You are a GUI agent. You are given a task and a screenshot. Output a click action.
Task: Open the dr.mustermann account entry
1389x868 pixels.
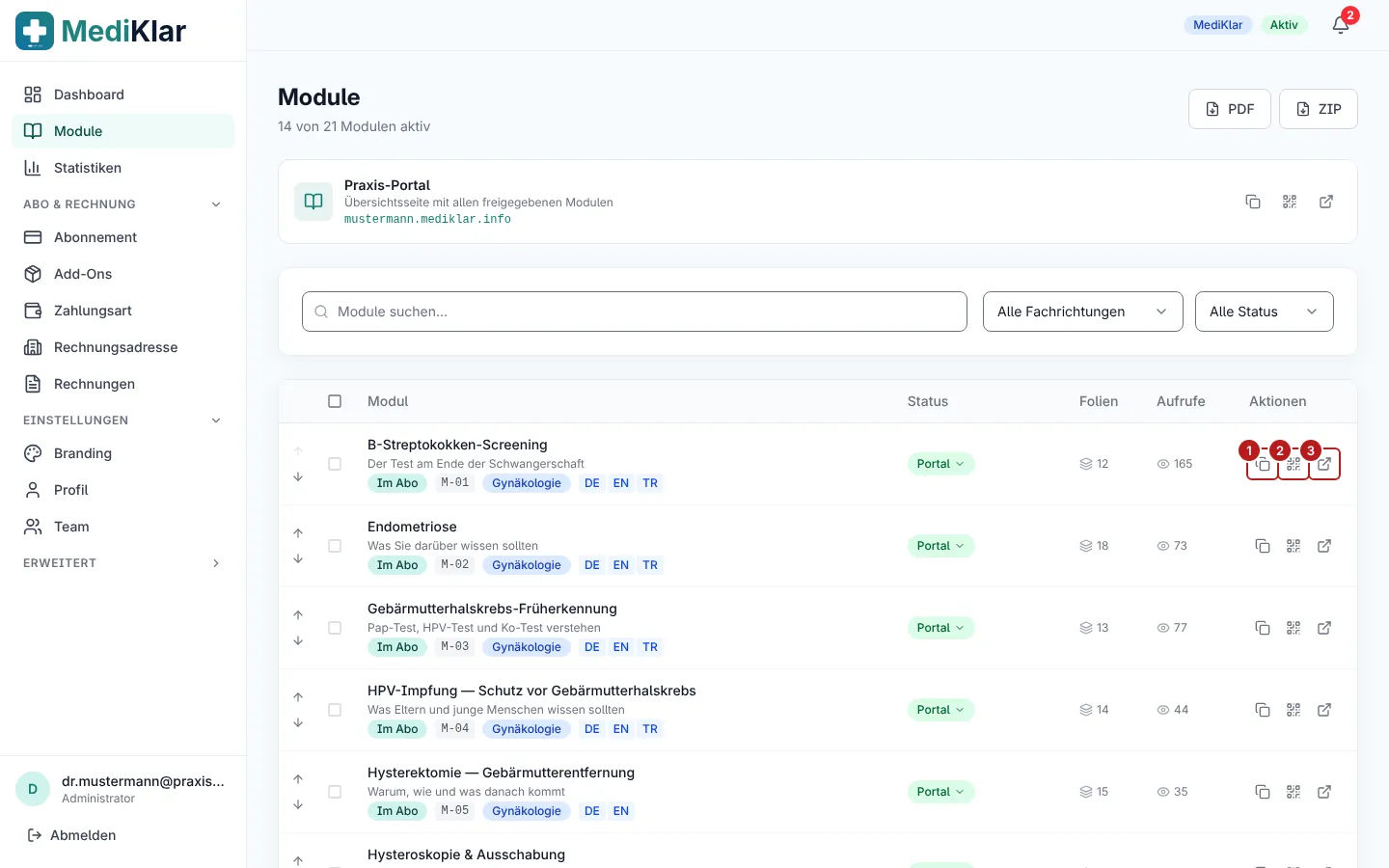coord(123,789)
